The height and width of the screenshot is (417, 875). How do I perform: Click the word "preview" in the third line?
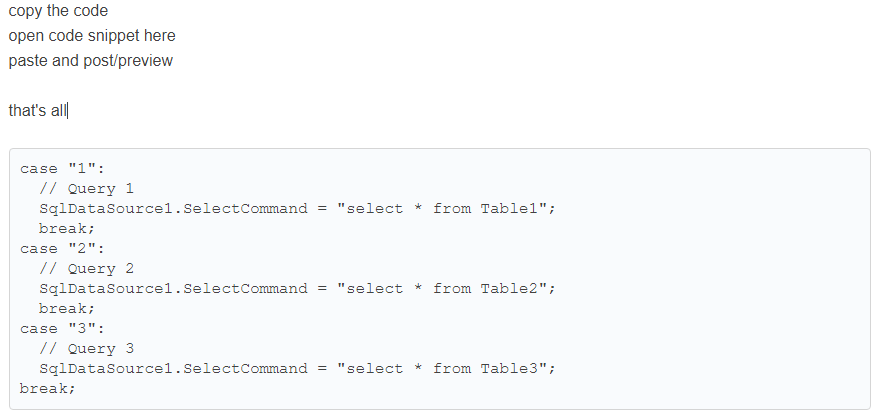(x=145, y=61)
